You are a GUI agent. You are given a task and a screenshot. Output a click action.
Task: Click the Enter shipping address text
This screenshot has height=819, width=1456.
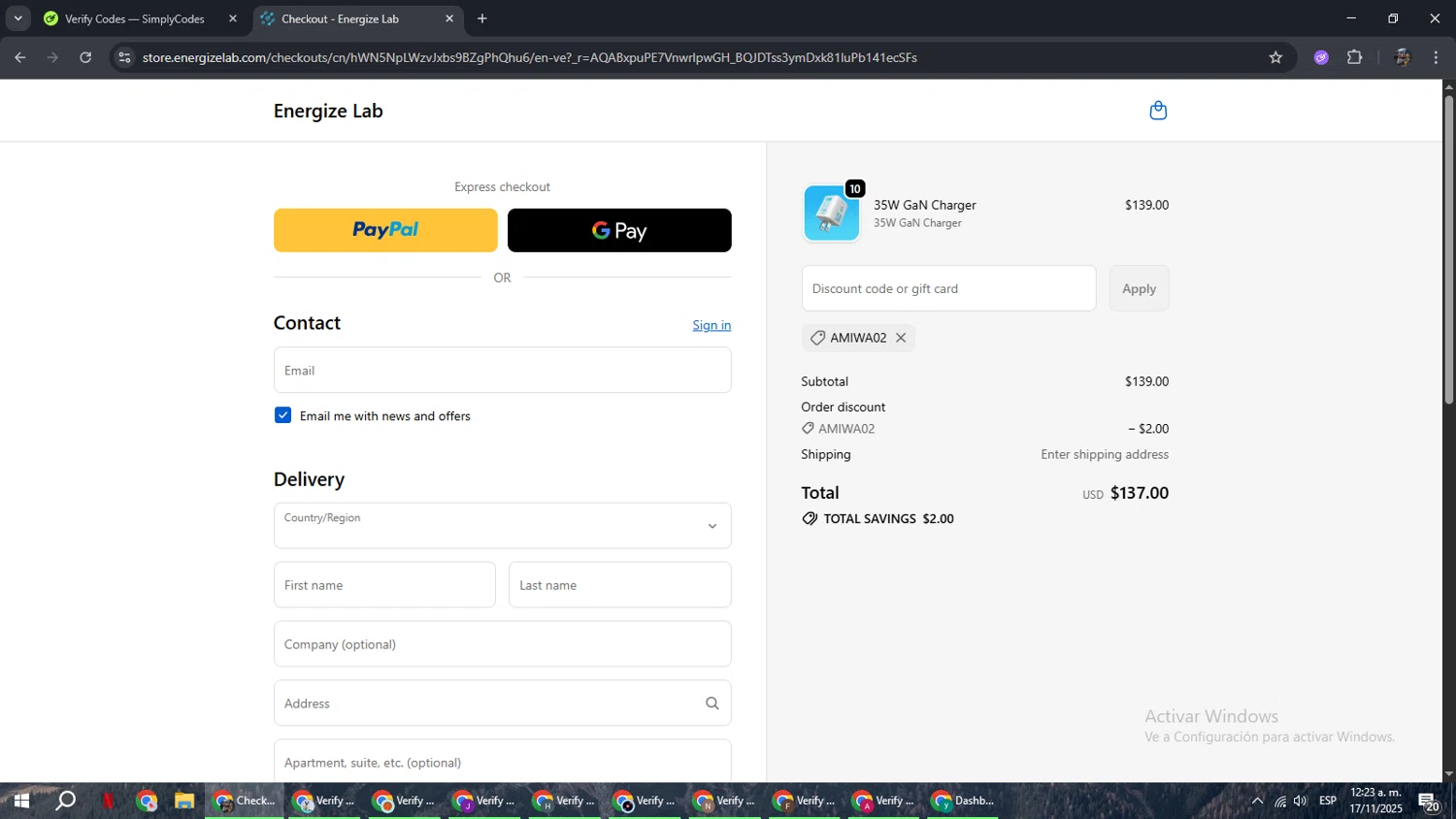[1105, 454]
